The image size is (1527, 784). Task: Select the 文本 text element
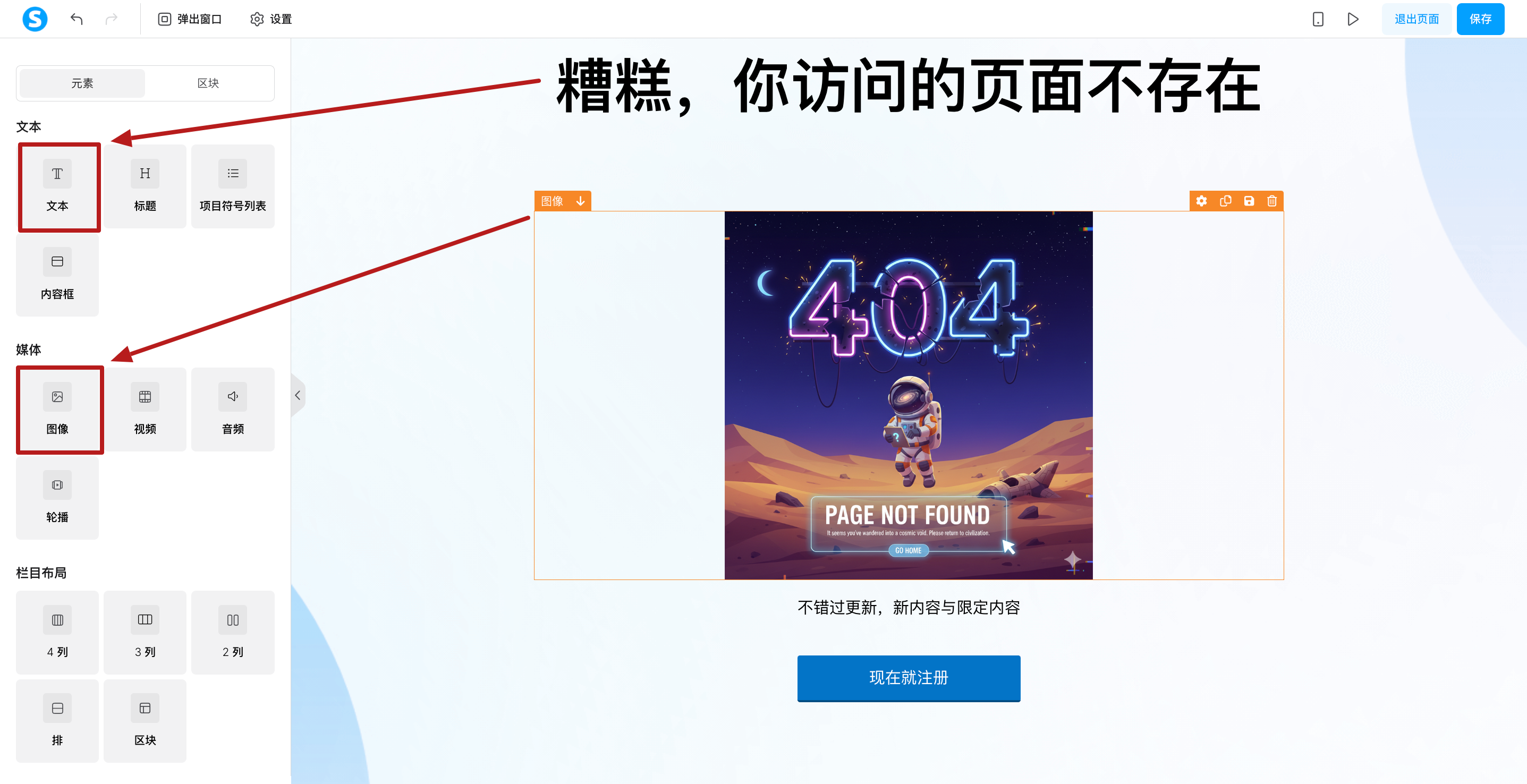[x=57, y=186]
